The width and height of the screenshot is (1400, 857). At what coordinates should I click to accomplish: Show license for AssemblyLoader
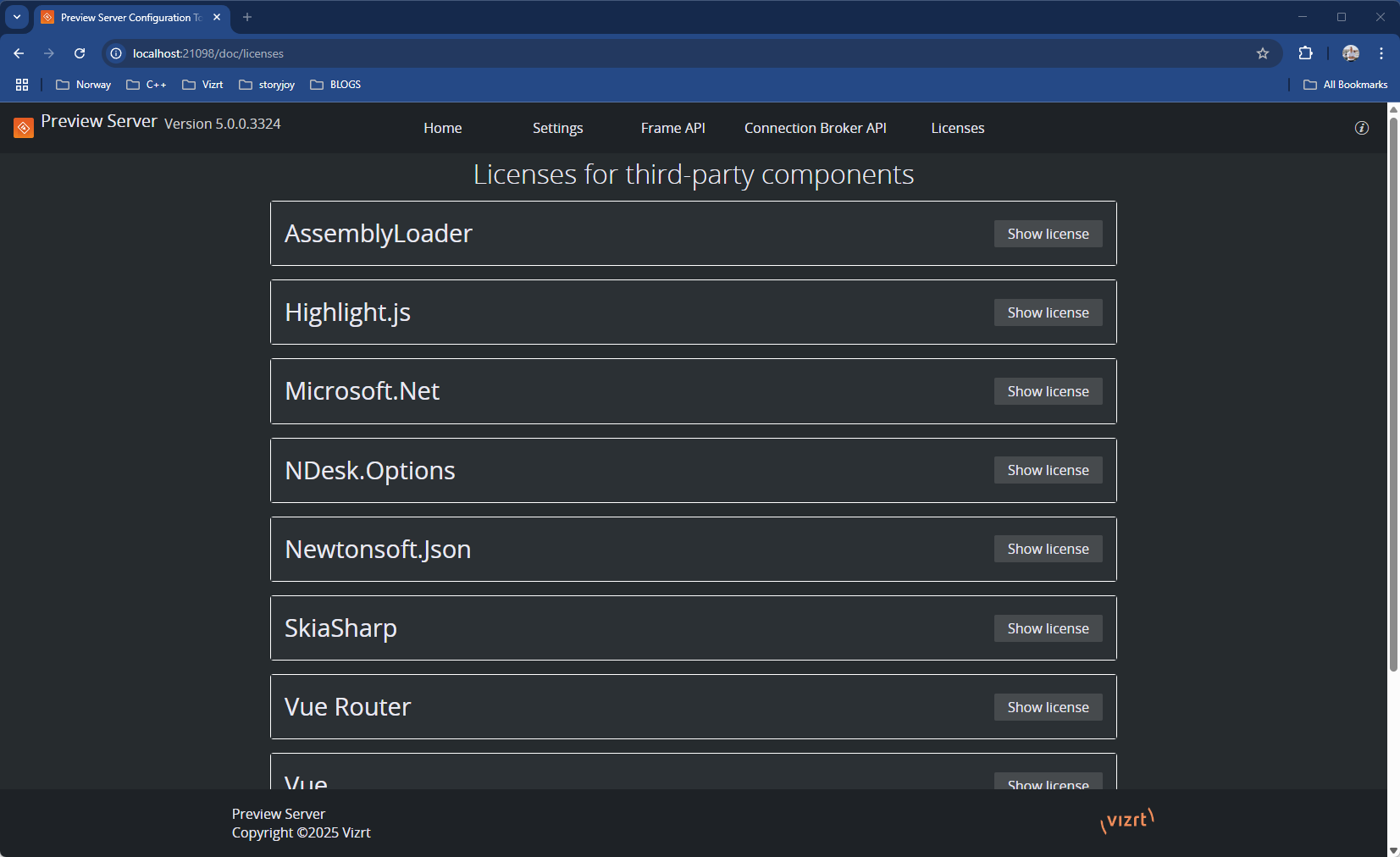(1049, 234)
